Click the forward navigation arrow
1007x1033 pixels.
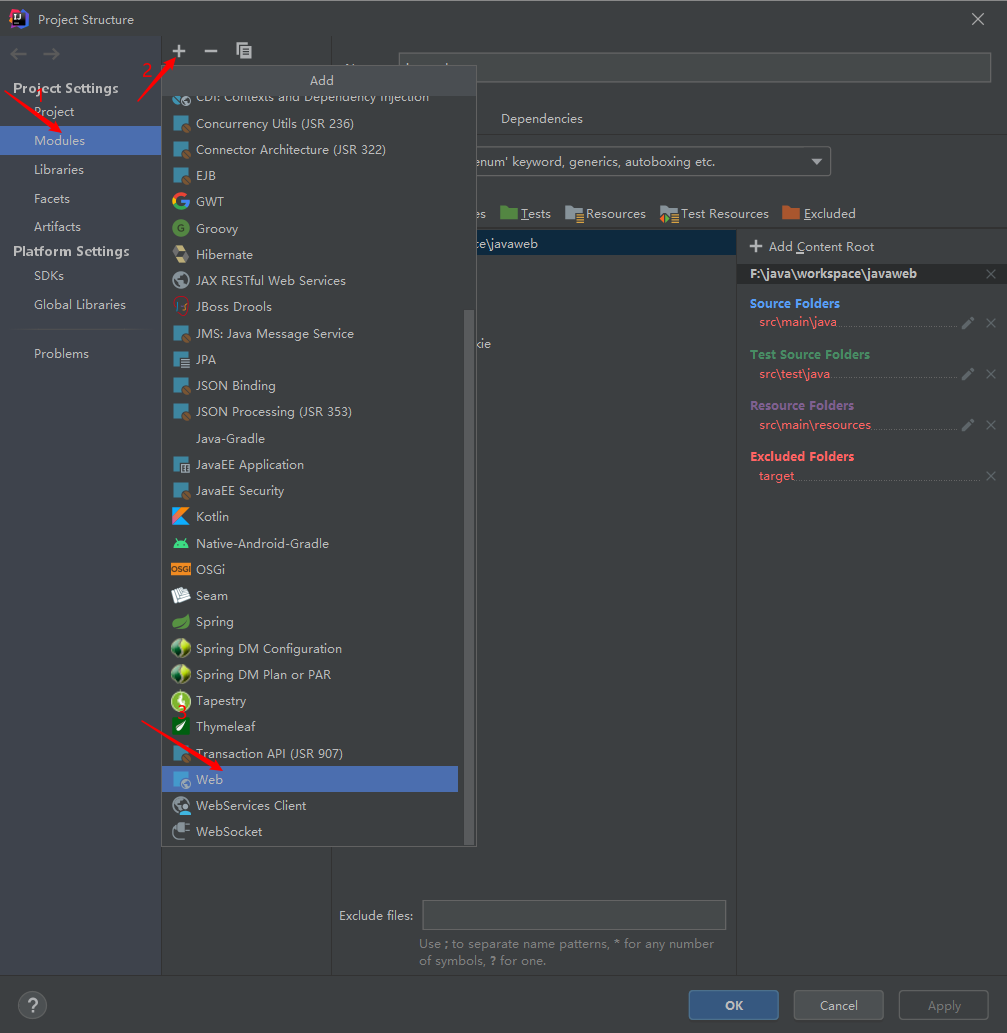(51, 54)
